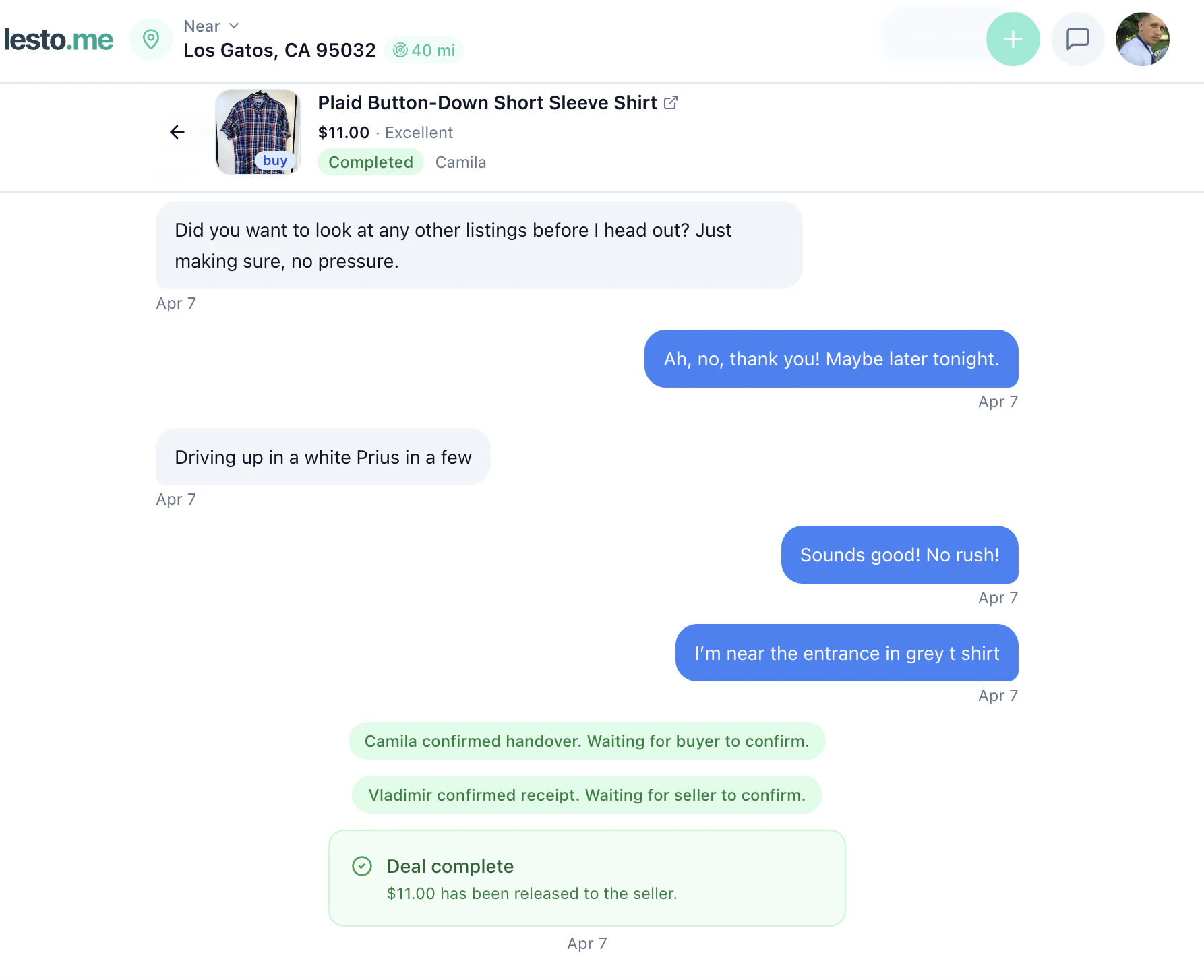Open the messages chat icon

click(1077, 39)
